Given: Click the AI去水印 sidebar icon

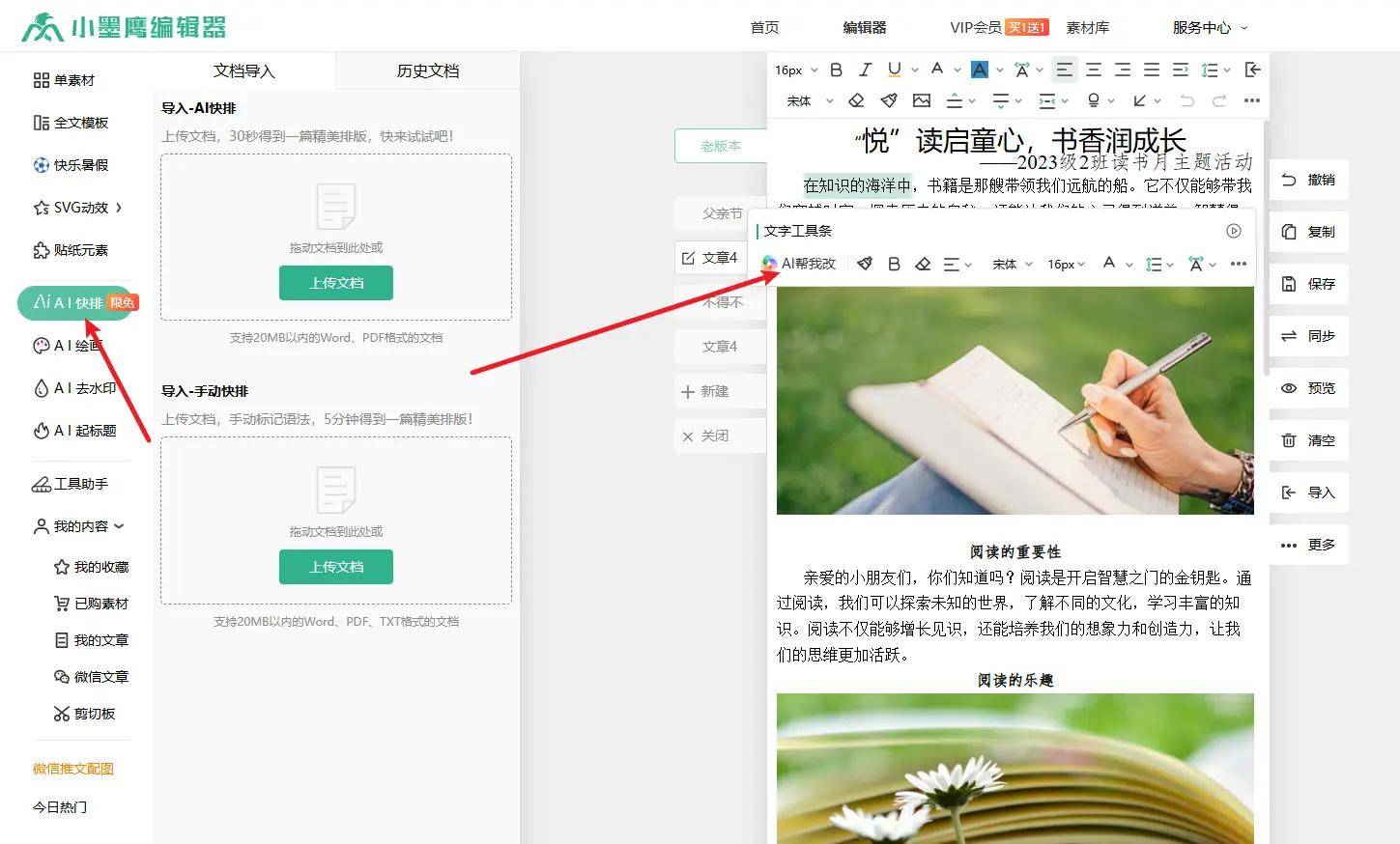Looking at the screenshot, I should point(77,387).
